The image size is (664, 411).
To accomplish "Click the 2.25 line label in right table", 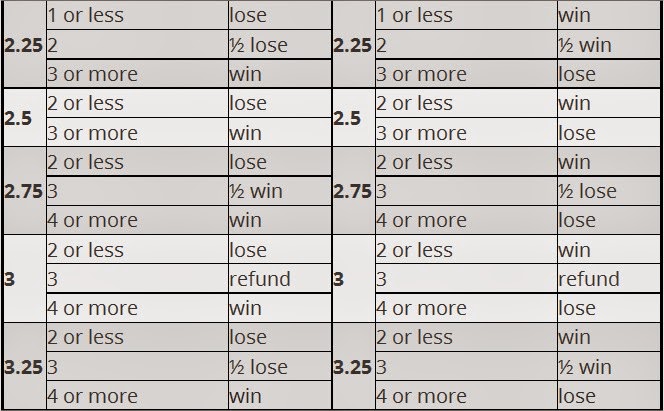I will tap(352, 45).
